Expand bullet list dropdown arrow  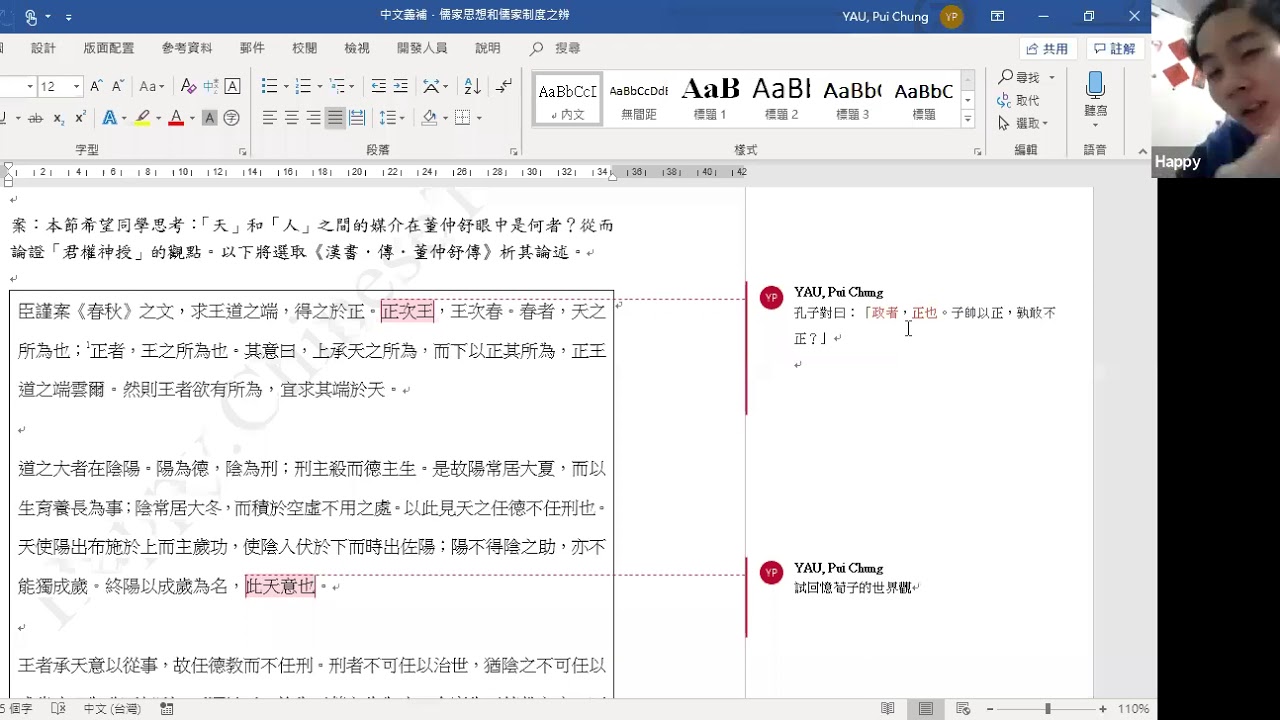[286, 86]
